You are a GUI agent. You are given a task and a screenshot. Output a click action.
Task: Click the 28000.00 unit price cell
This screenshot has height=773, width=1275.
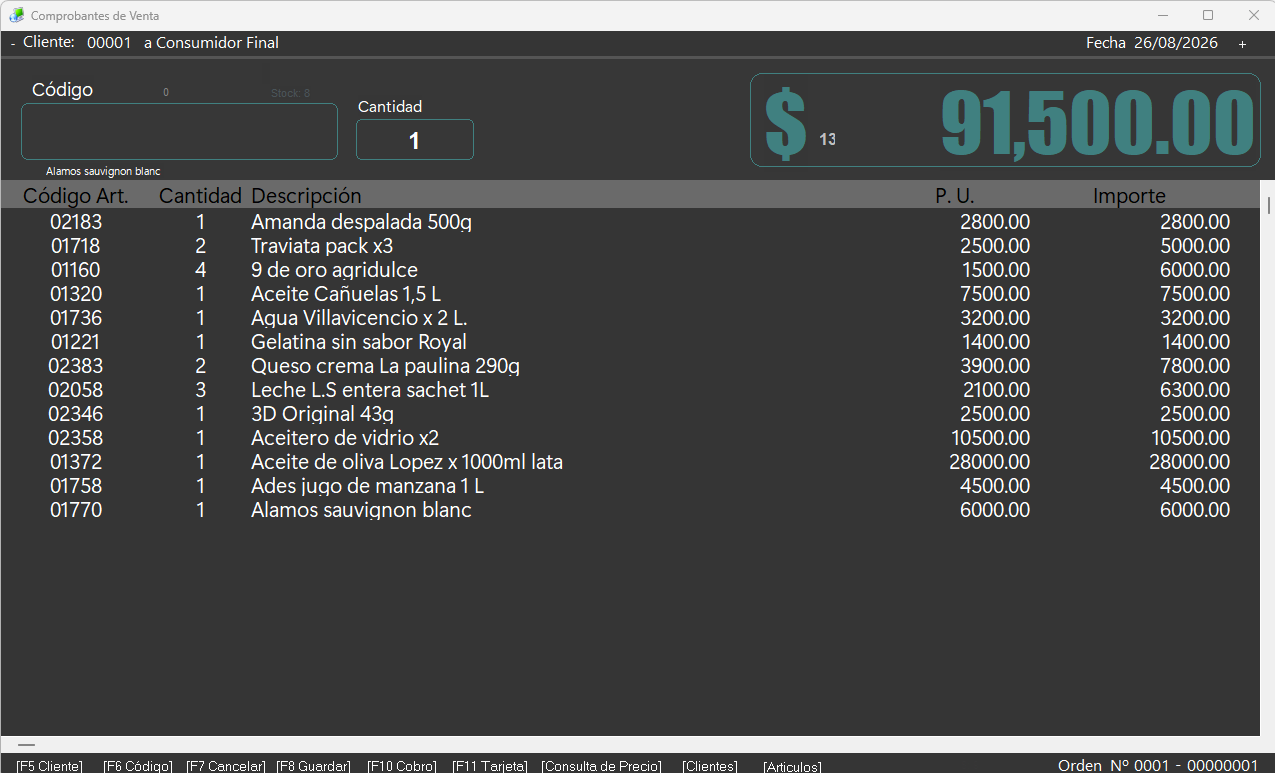click(989, 462)
